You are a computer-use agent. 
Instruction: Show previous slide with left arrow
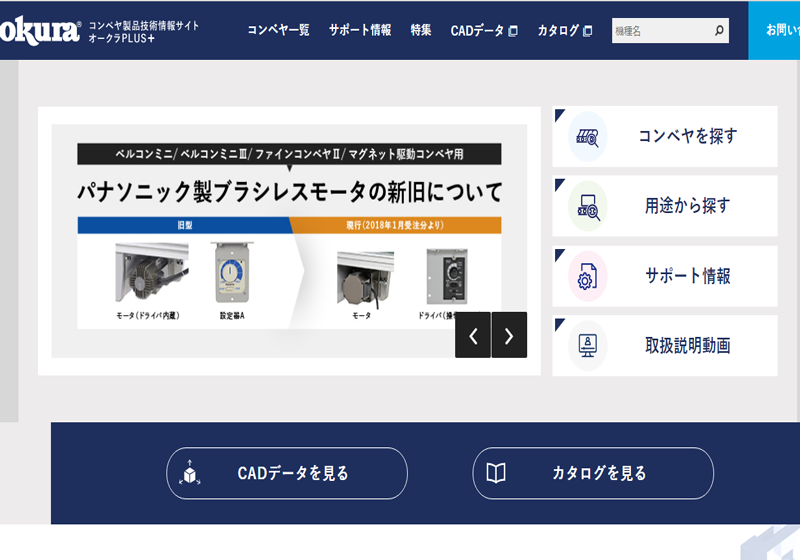point(473,335)
